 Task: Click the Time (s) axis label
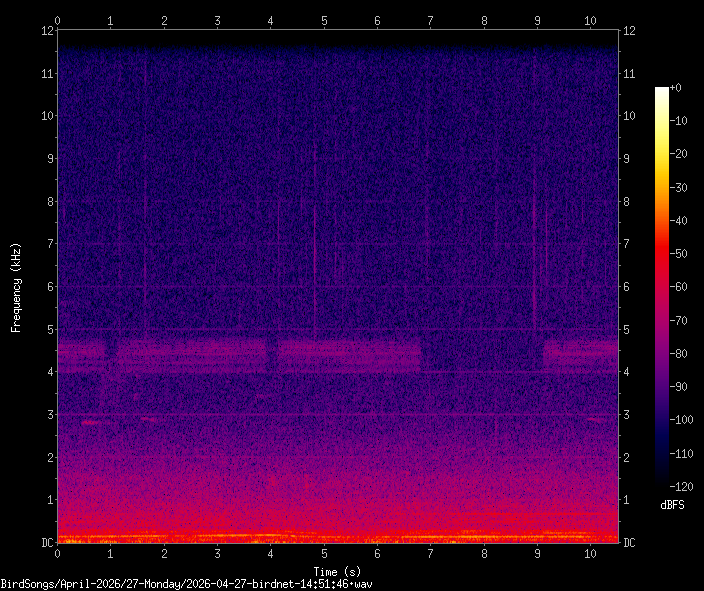tap(339, 569)
